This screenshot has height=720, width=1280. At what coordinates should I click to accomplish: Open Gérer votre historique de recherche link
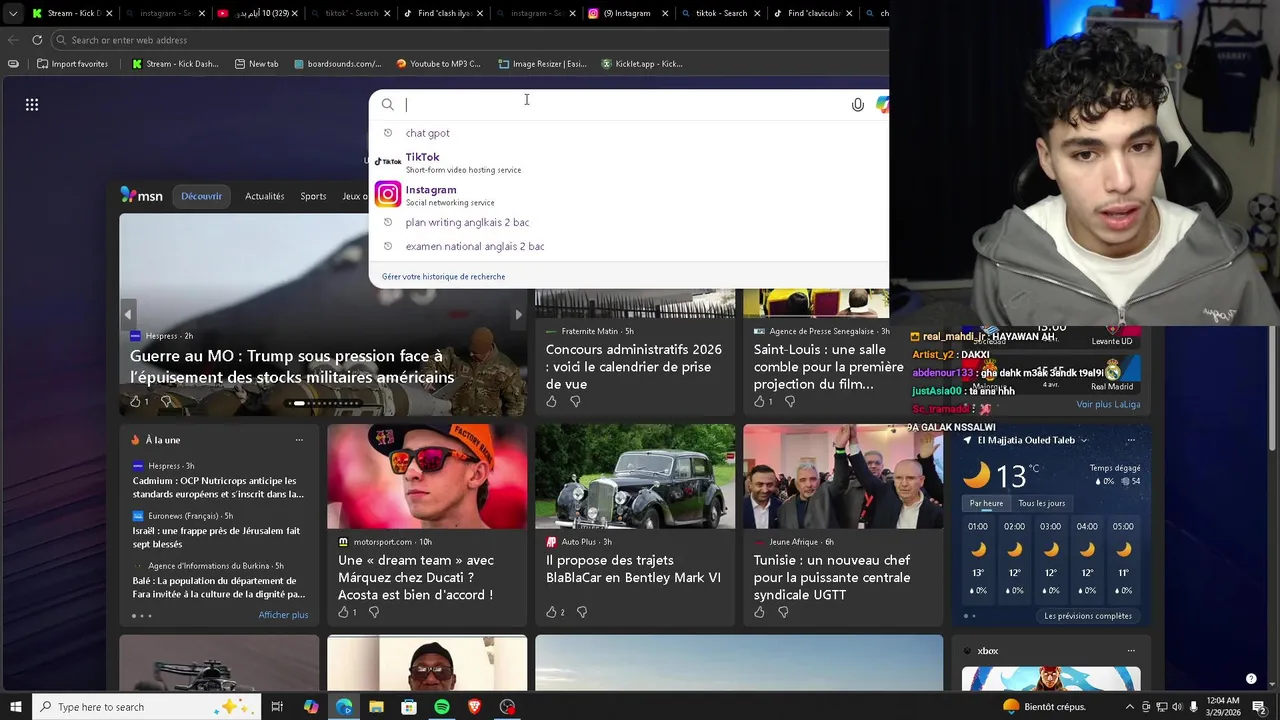click(443, 277)
